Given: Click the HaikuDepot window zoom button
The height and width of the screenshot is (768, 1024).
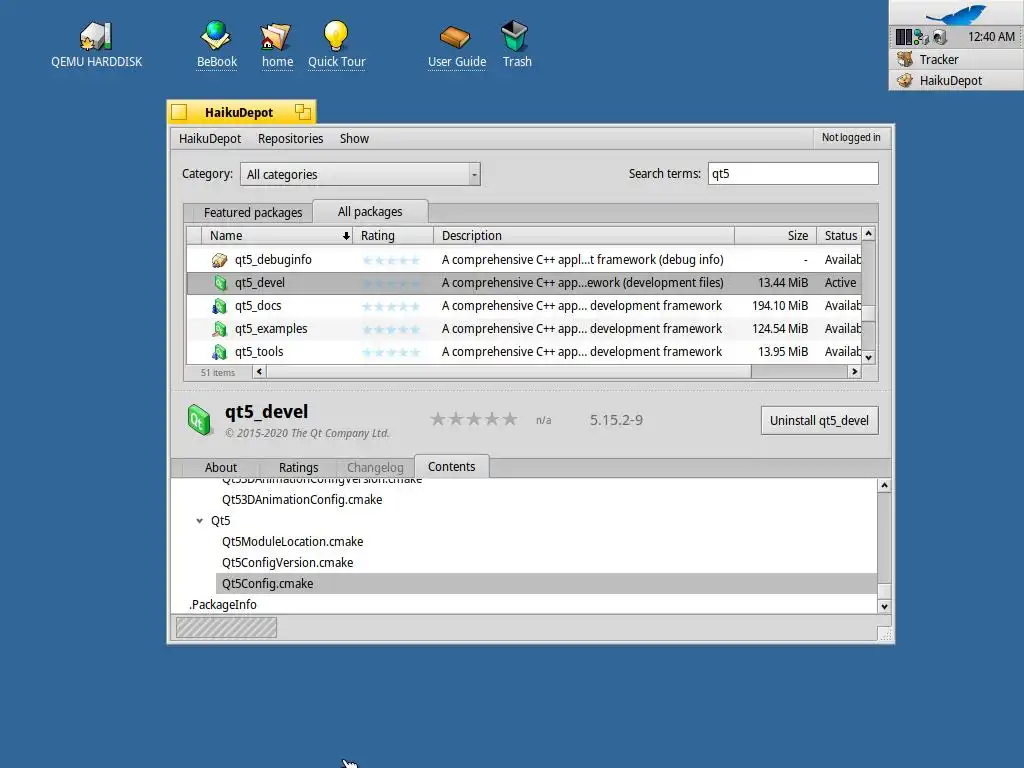Looking at the screenshot, I should (x=302, y=112).
